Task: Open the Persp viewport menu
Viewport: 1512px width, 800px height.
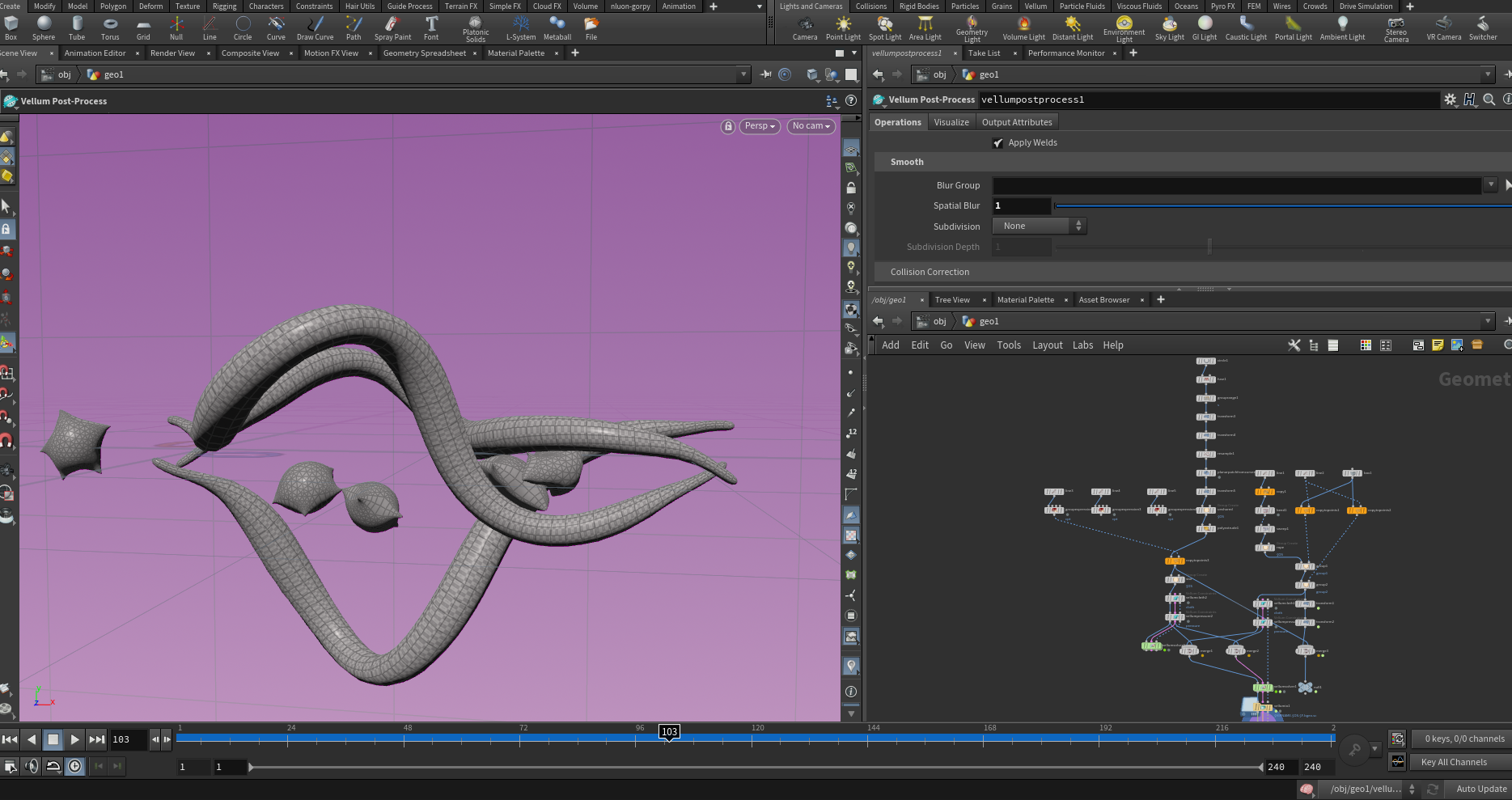Action: tap(760, 126)
